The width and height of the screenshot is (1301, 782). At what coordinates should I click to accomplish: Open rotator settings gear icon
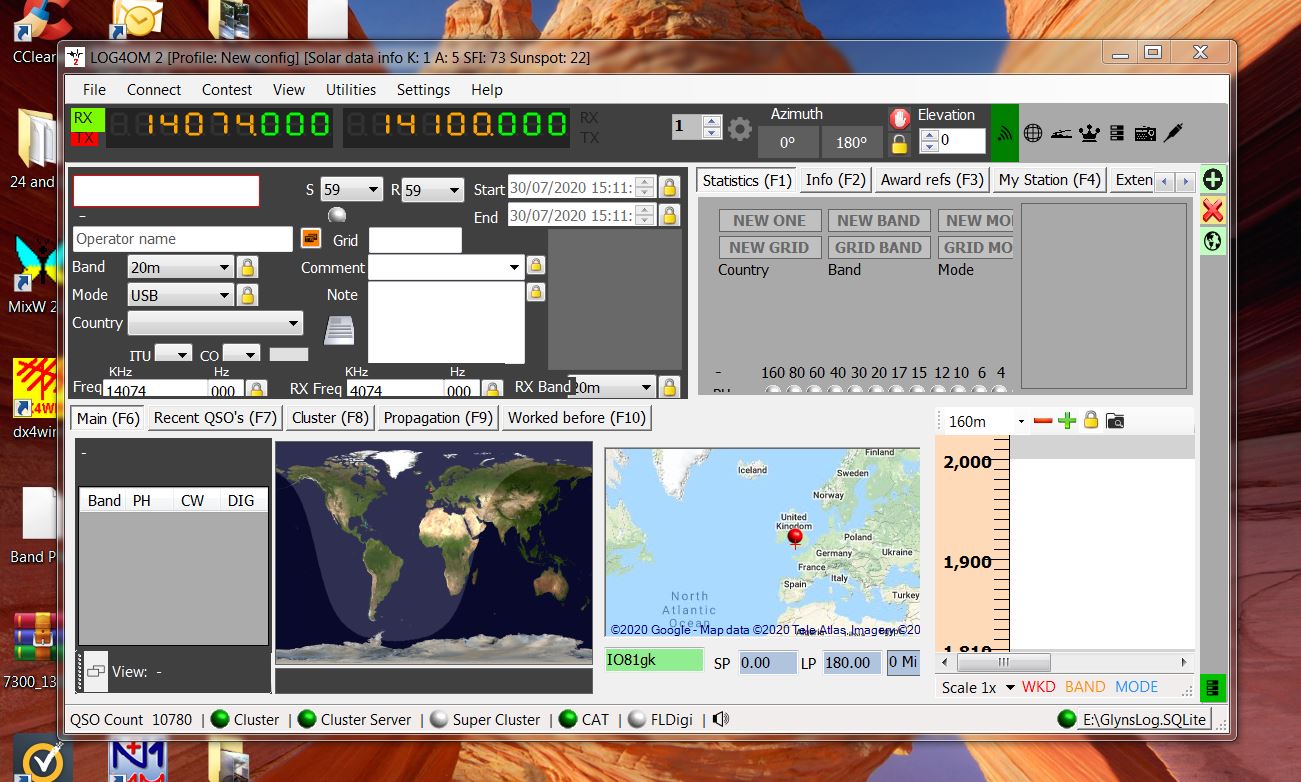[740, 129]
